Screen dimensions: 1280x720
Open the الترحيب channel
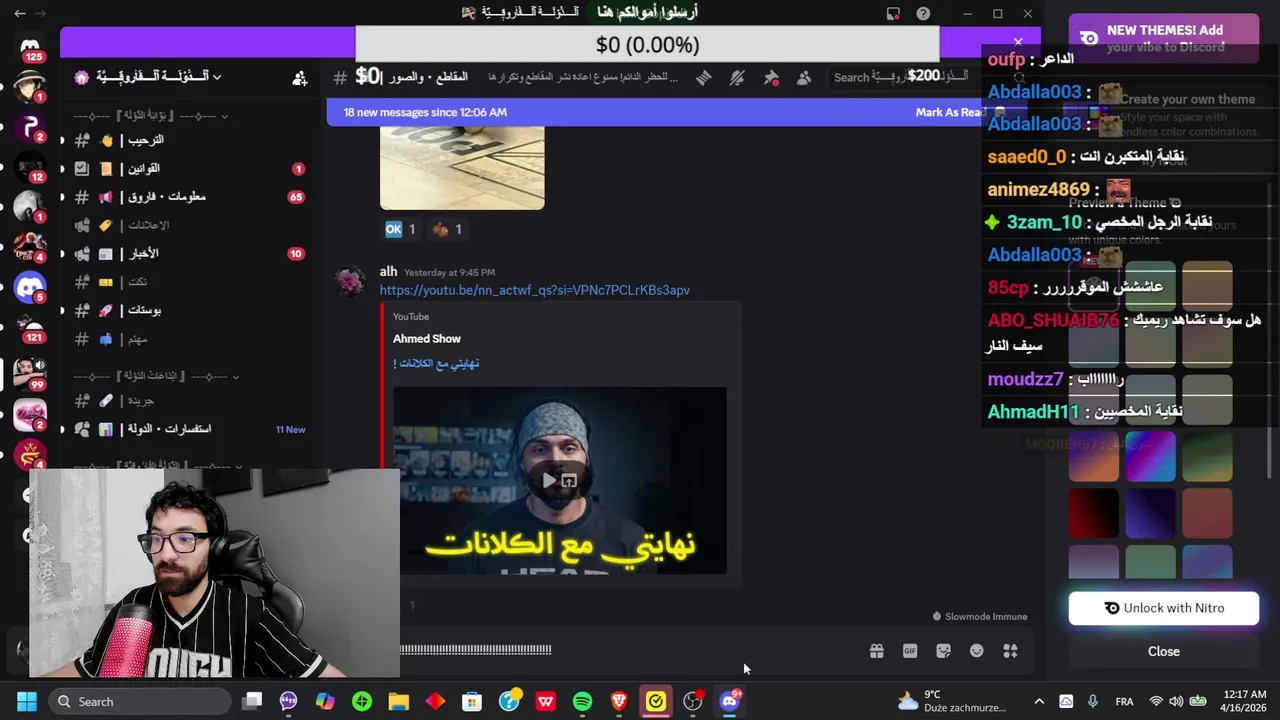(190, 140)
